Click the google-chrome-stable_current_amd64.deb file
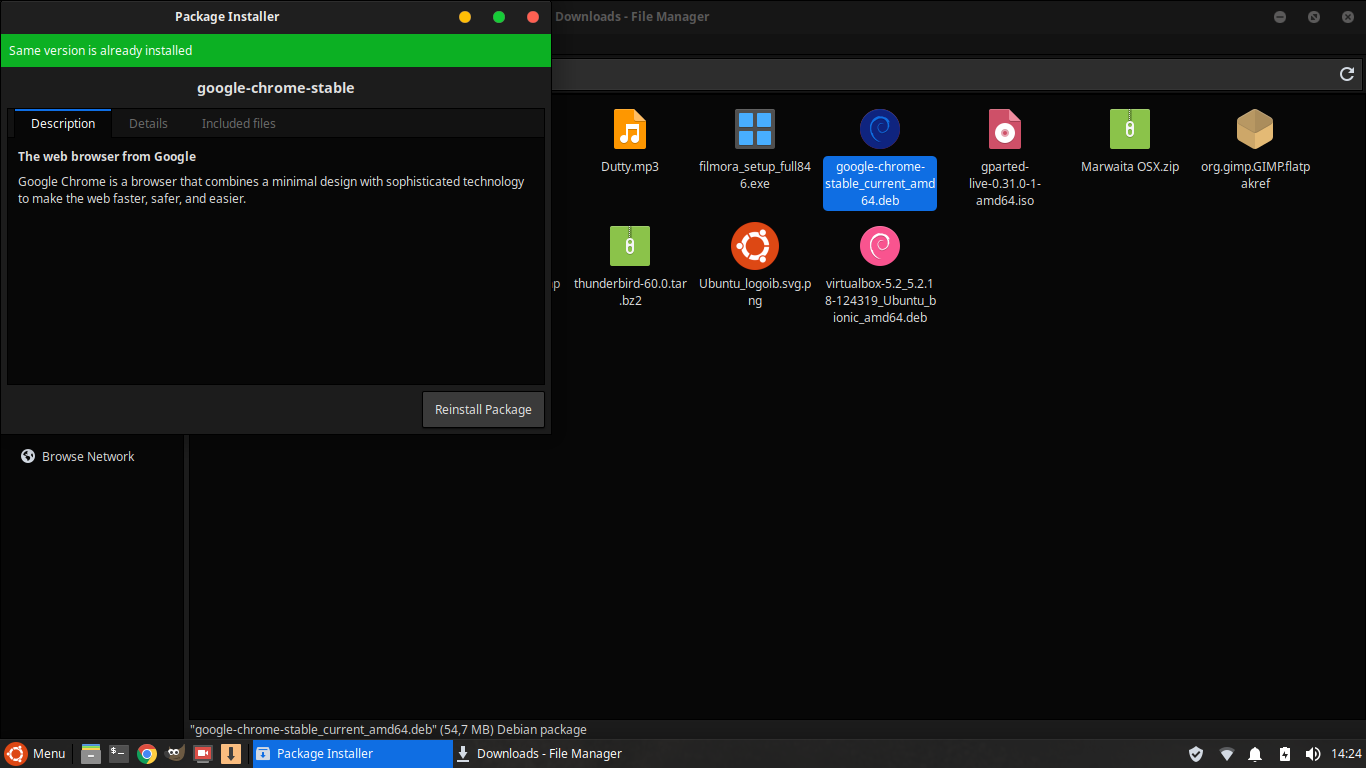 coord(879,130)
